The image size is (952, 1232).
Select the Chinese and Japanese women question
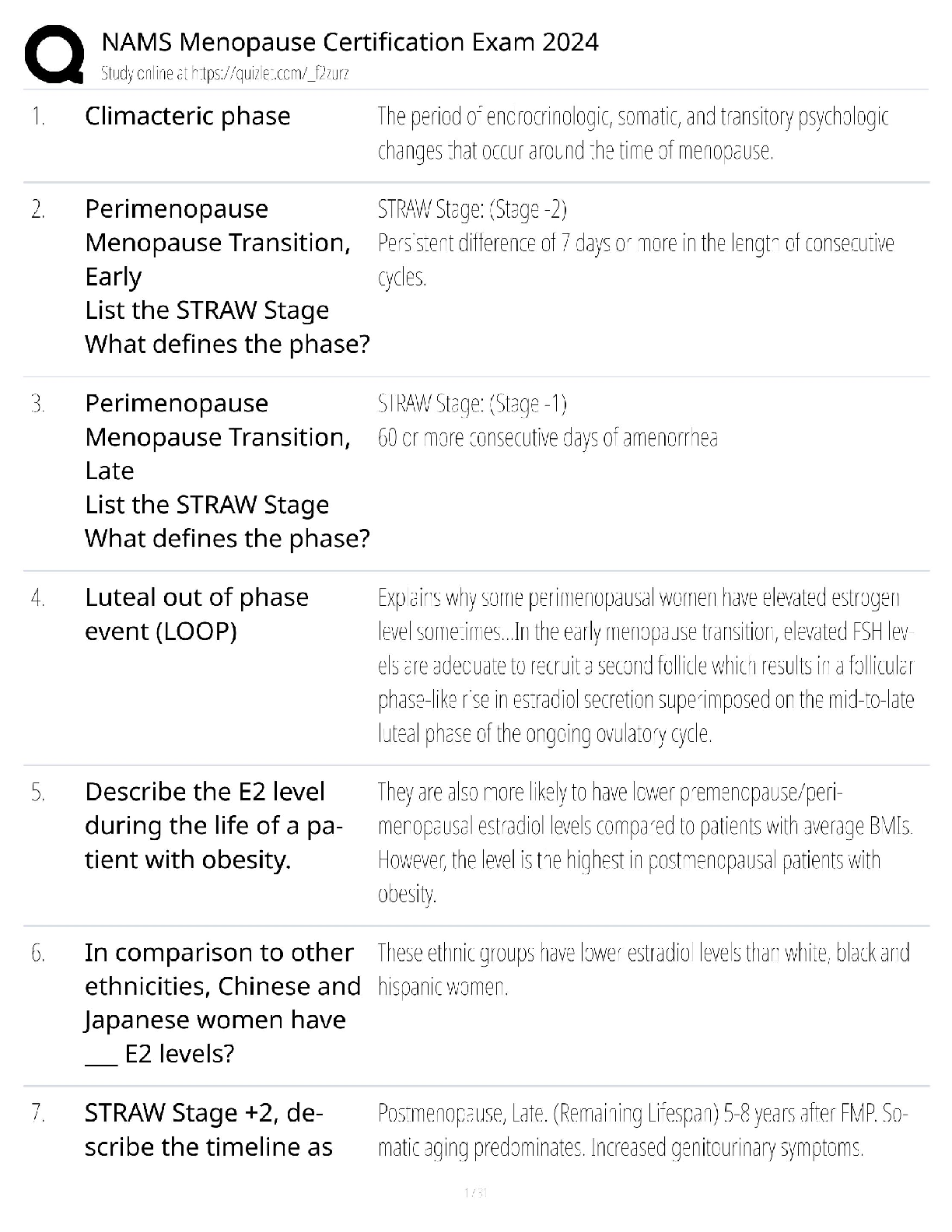222,1003
